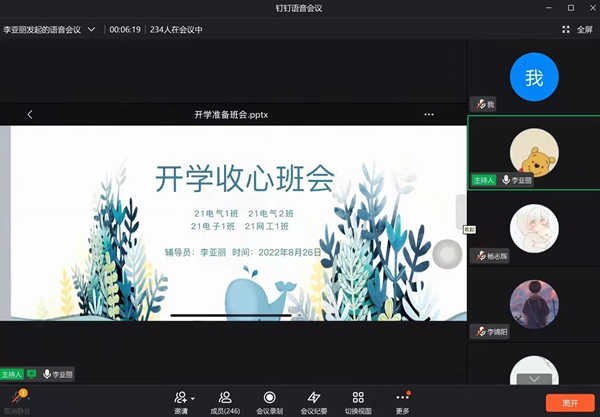Viewport: 600px width, 417px height.
Task: Collapse participant panel using 收起 handle
Action: coord(462,212)
